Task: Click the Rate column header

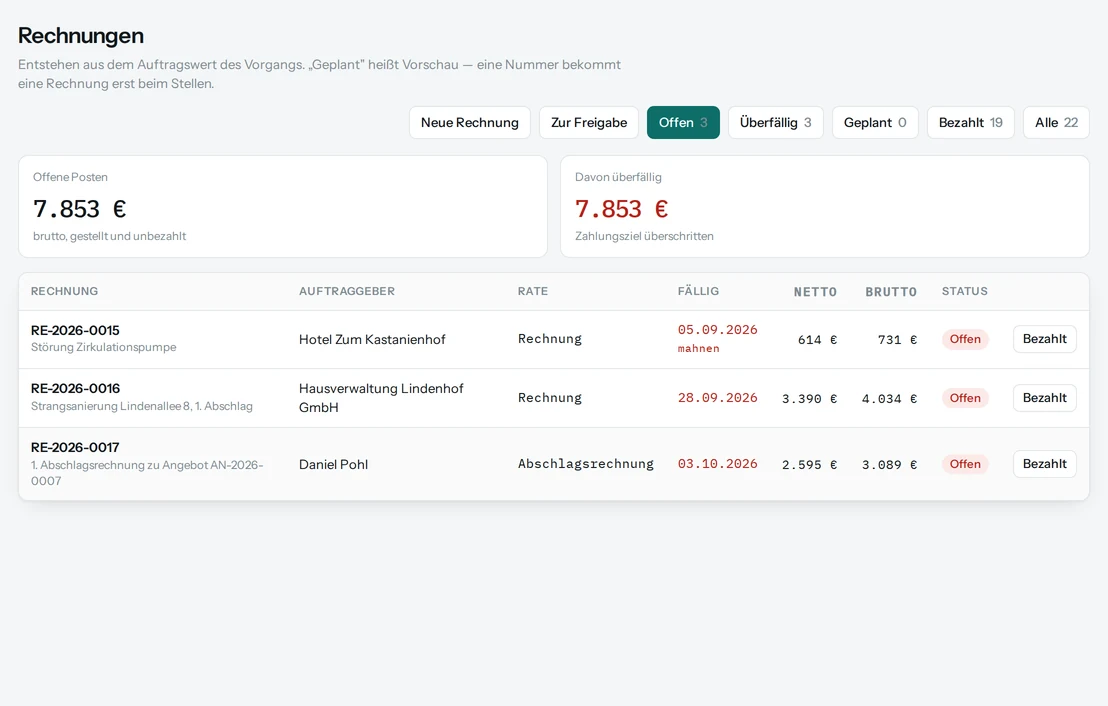Action: (533, 291)
